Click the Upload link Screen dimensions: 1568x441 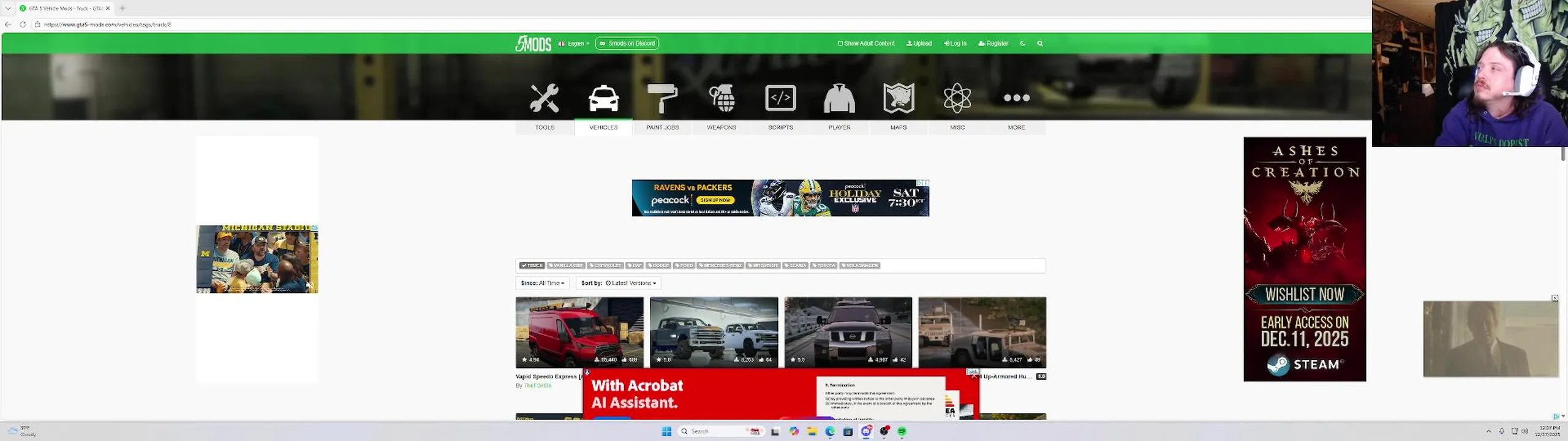click(919, 43)
